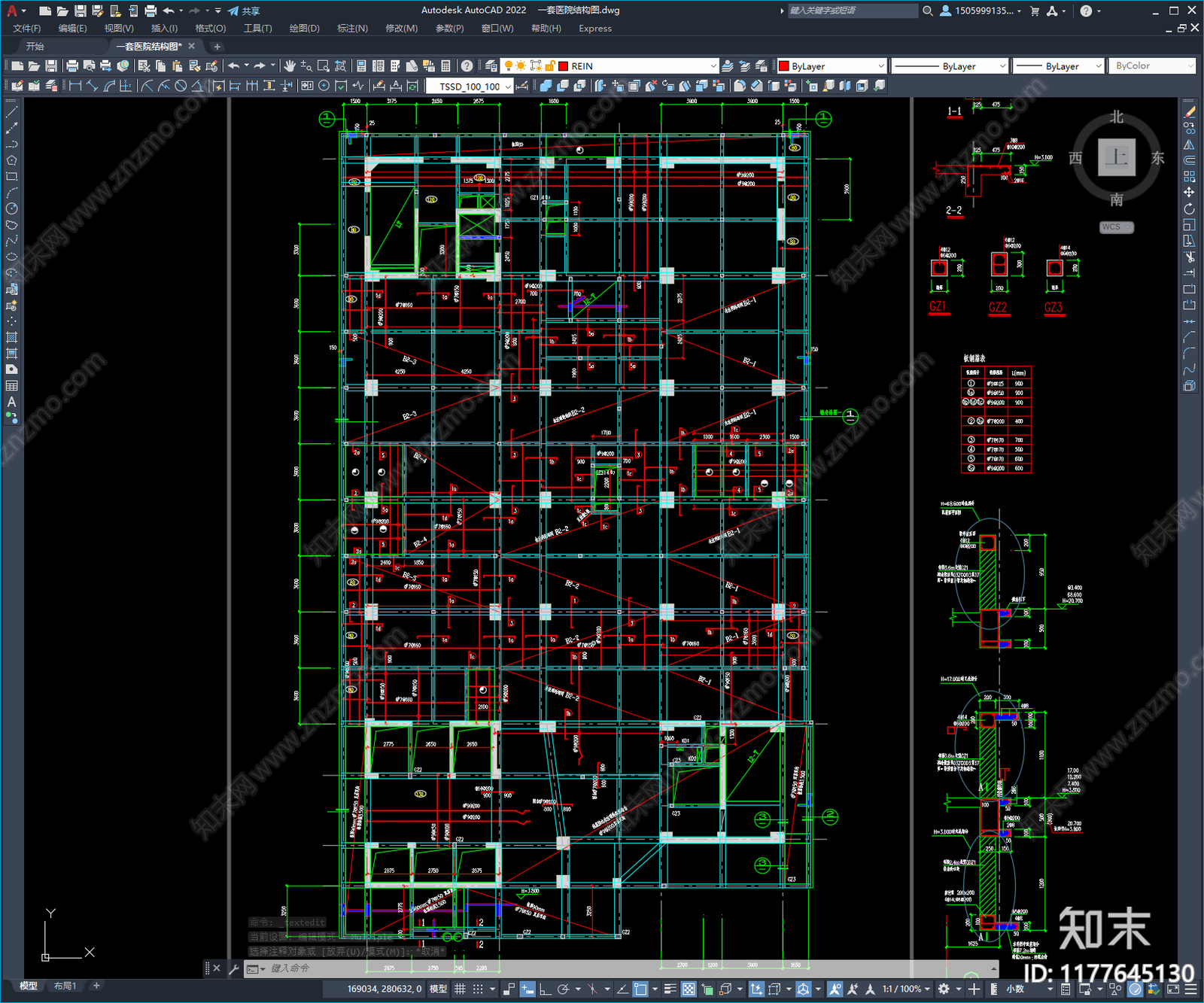
Task: Click the red swatch in color control box
Action: pos(783,66)
